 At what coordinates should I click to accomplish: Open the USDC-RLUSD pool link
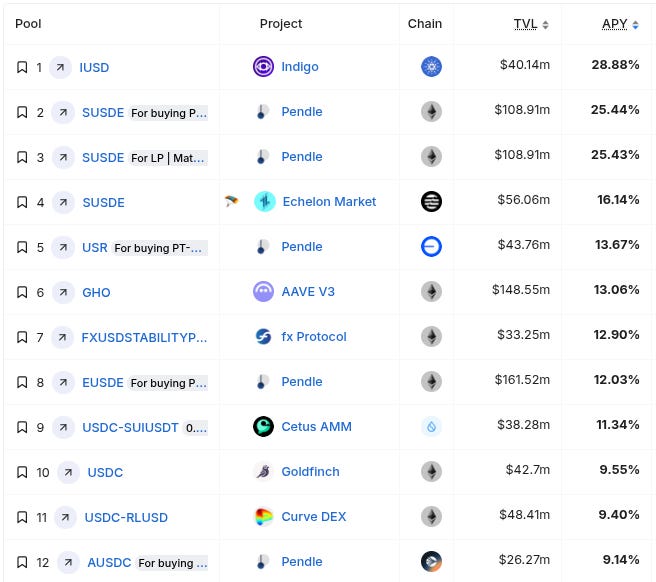tap(126, 518)
